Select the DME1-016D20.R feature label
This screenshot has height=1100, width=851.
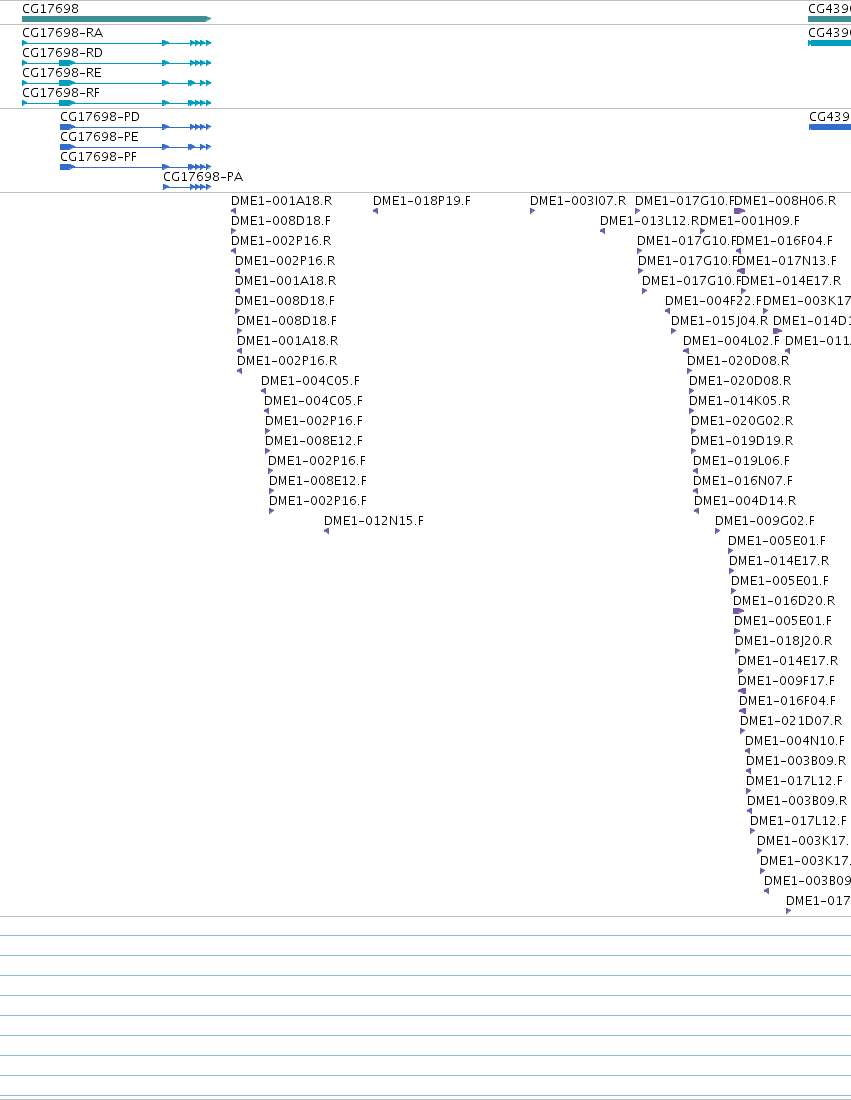click(x=784, y=601)
